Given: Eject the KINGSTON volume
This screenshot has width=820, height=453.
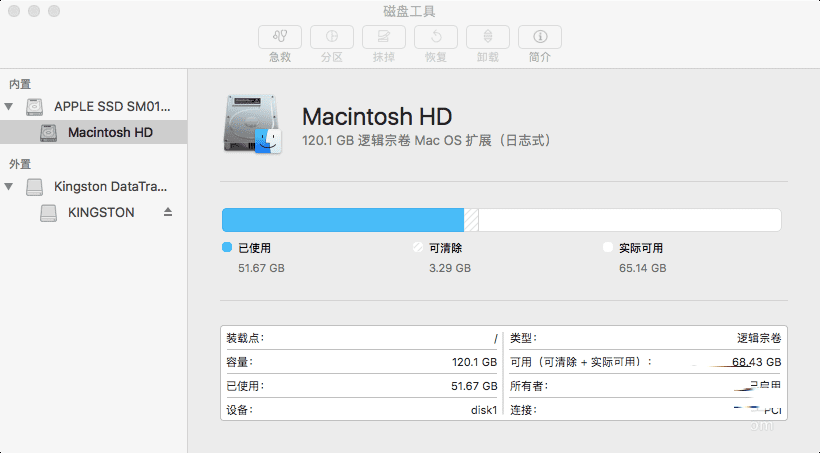Looking at the screenshot, I should click(168, 212).
